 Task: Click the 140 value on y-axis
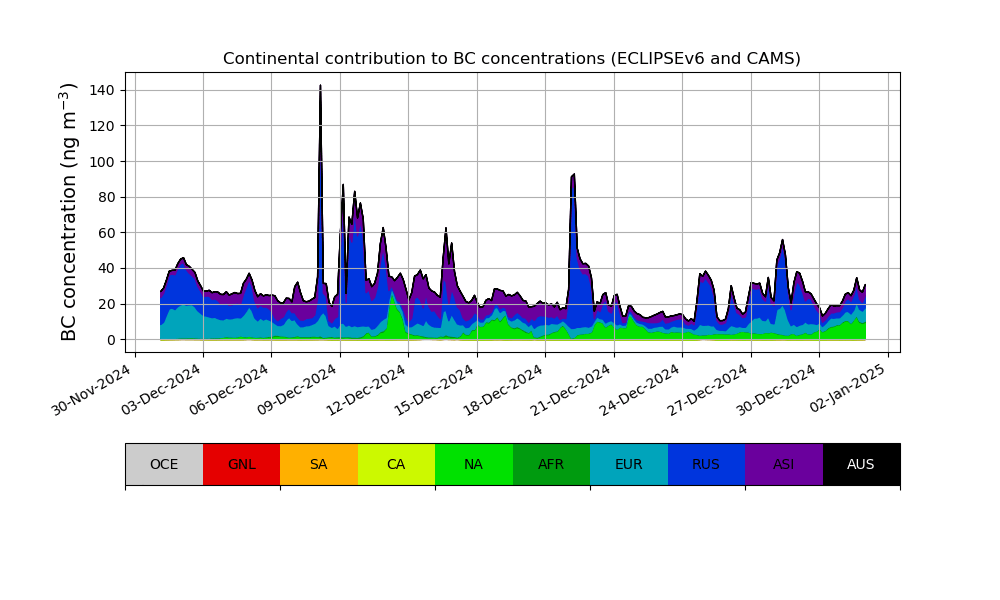point(102,90)
